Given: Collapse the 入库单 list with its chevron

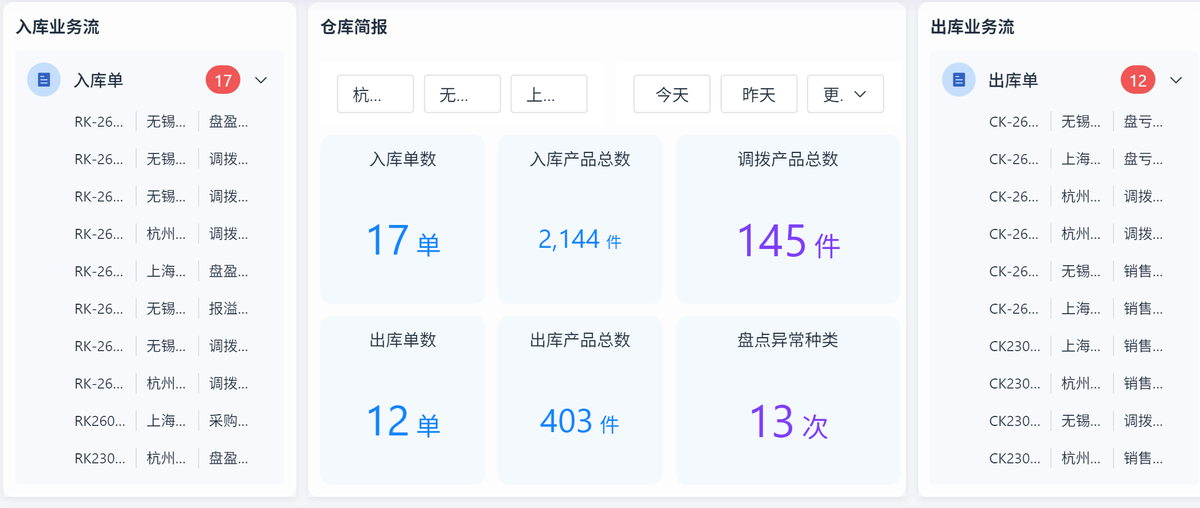Looking at the screenshot, I should click(261, 80).
